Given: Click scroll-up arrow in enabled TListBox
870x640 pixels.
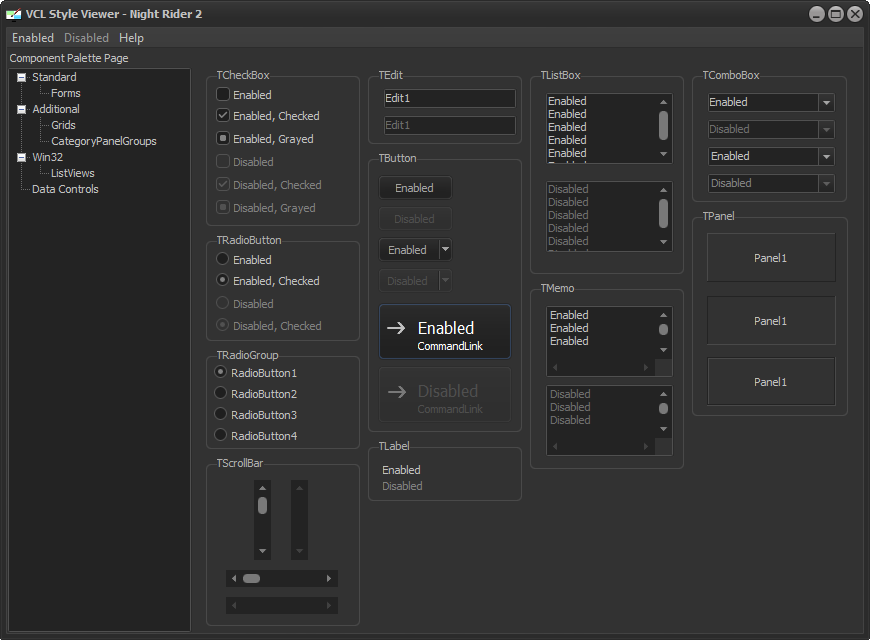Looking at the screenshot, I should (x=664, y=102).
